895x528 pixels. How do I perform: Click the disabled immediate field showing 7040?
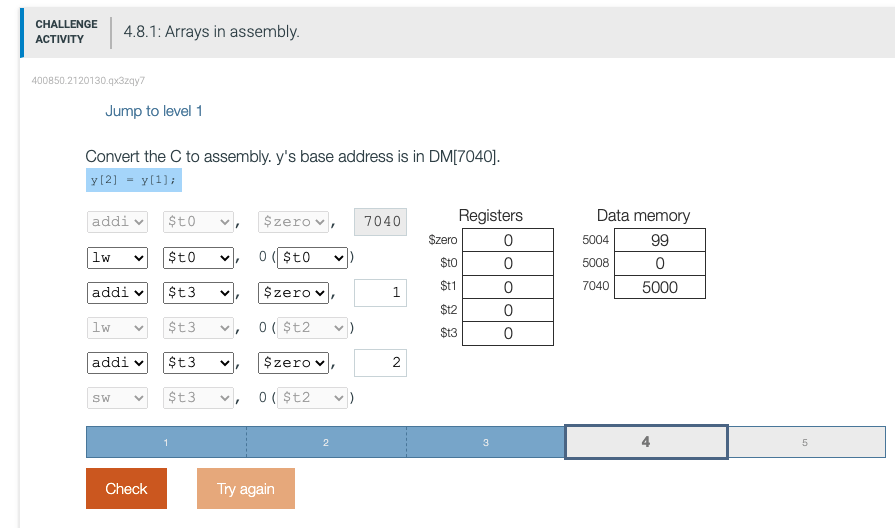(x=380, y=222)
